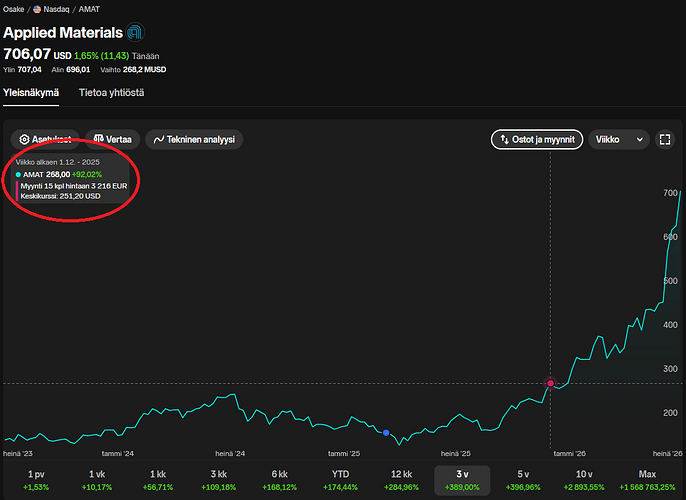
Task: Click the 706,07 price value
Action: click(27, 54)
